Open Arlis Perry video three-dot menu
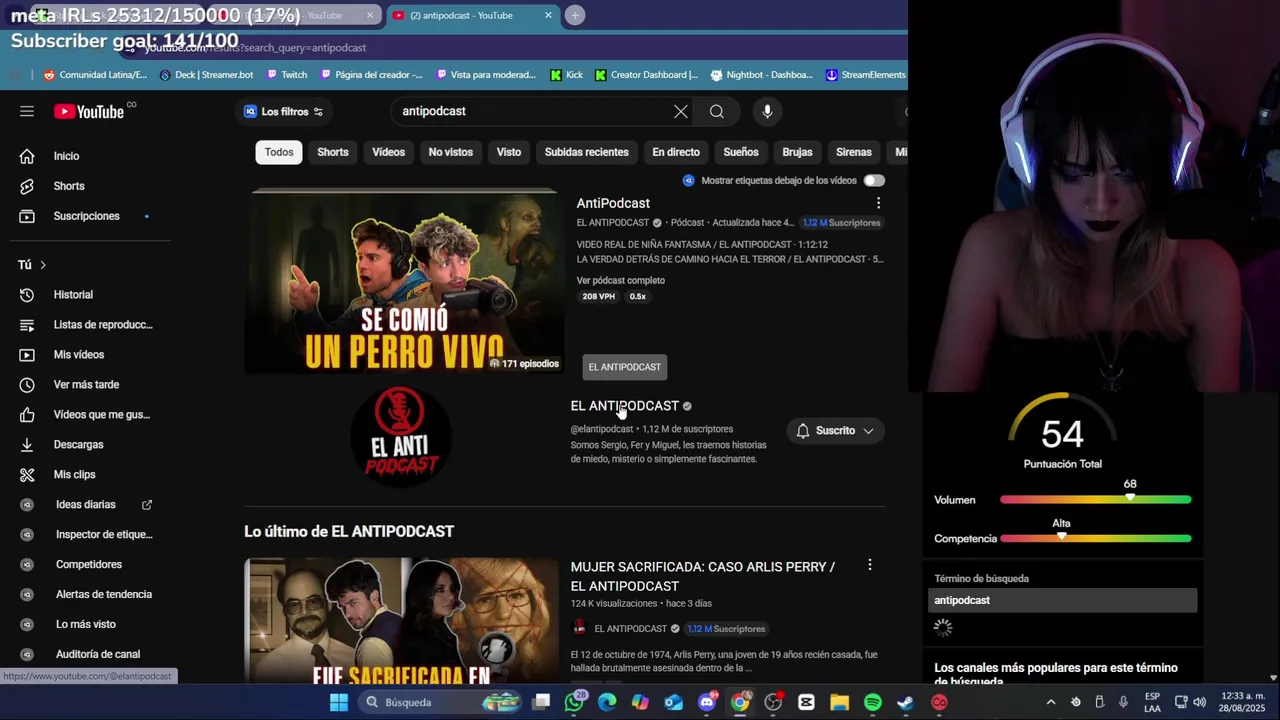 pos(870,565)
